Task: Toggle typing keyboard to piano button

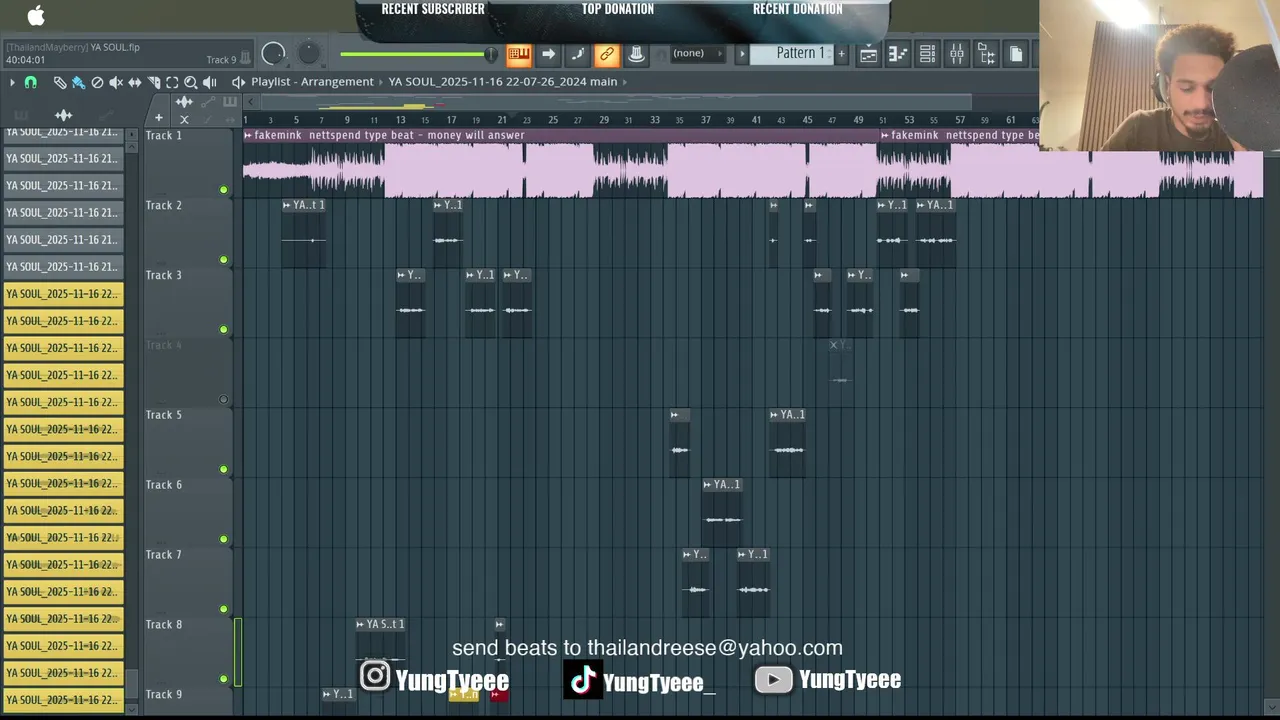Action: 518,54
